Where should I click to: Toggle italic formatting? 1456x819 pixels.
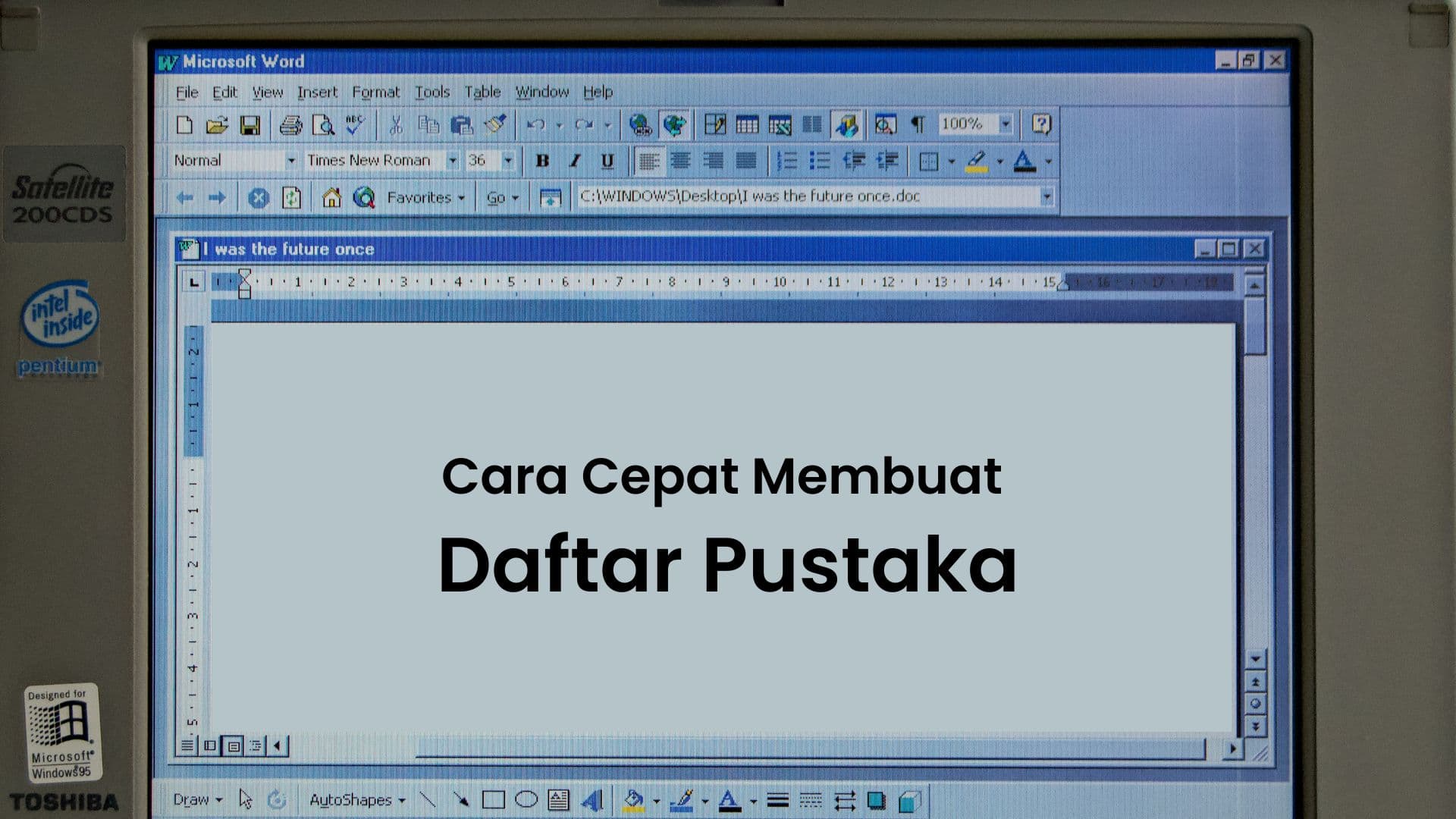click(574, 160)
